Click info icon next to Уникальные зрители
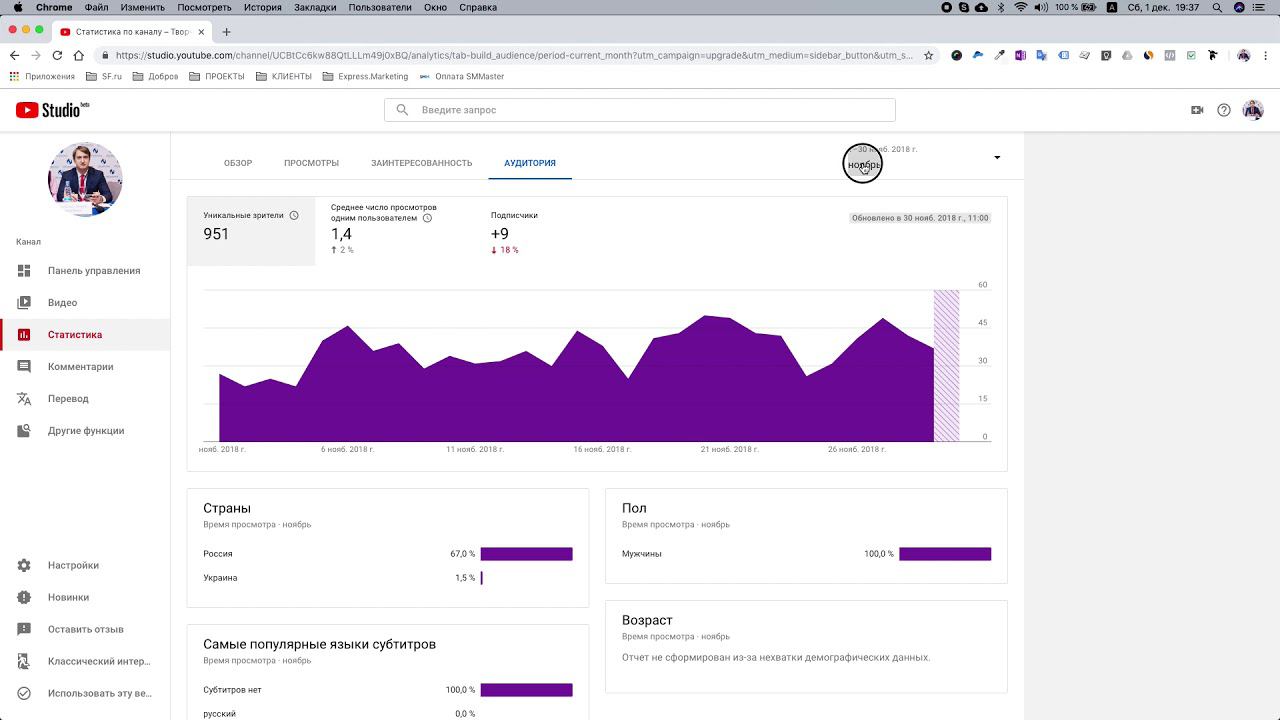 (294, 215)
